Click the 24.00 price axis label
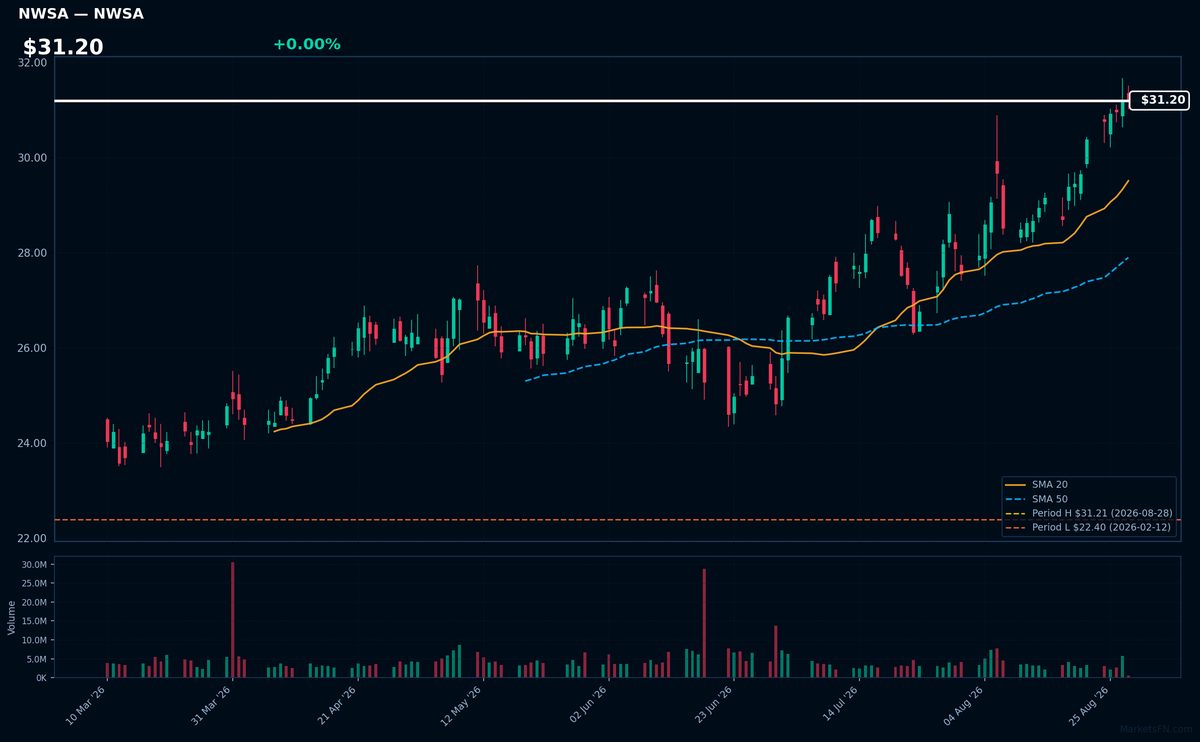The height and width of the screenshot is (742, 1200). click(x=33, y=443)
